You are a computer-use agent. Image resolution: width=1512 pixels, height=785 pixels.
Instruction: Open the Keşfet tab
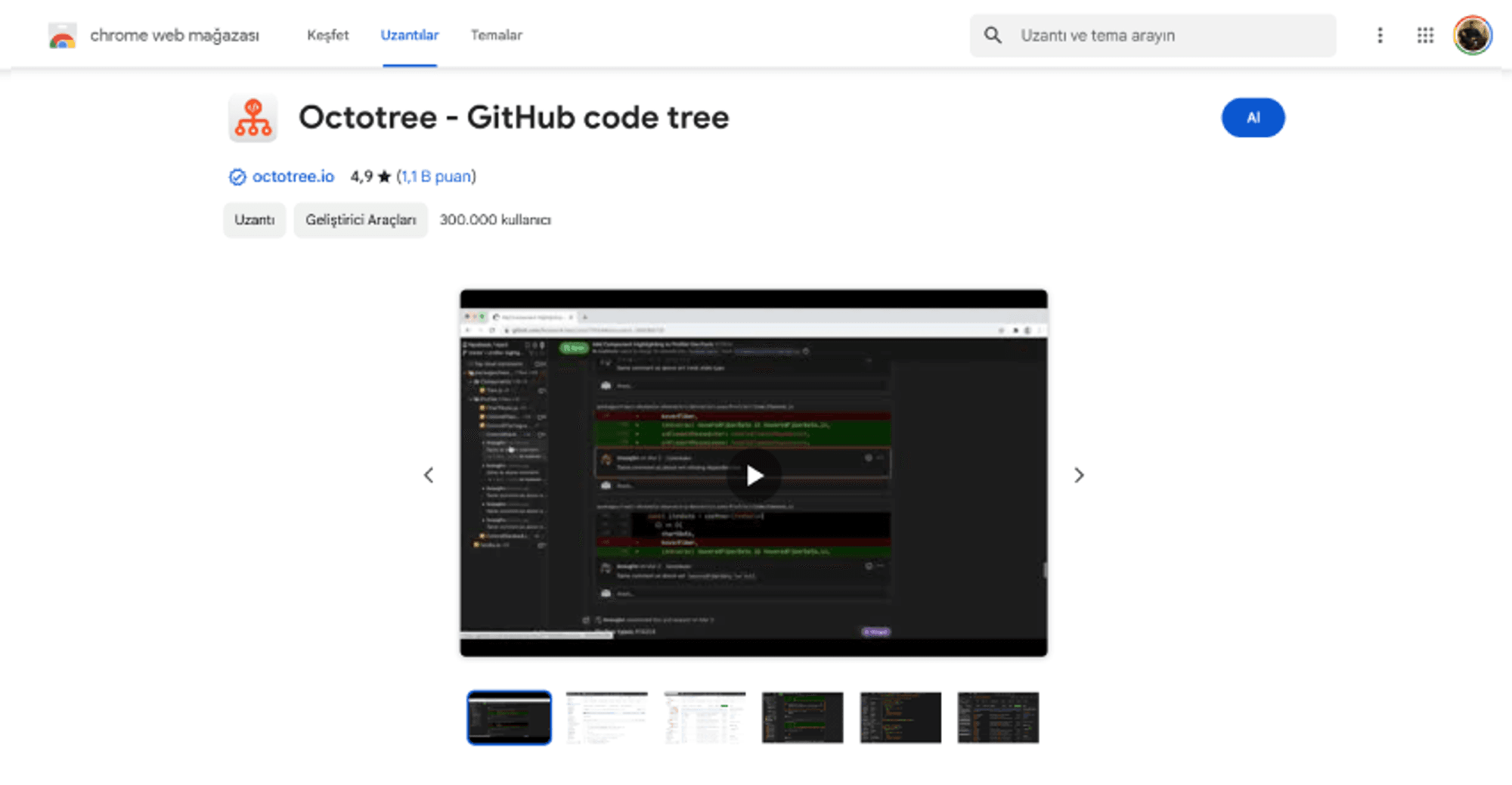point(327,36)
